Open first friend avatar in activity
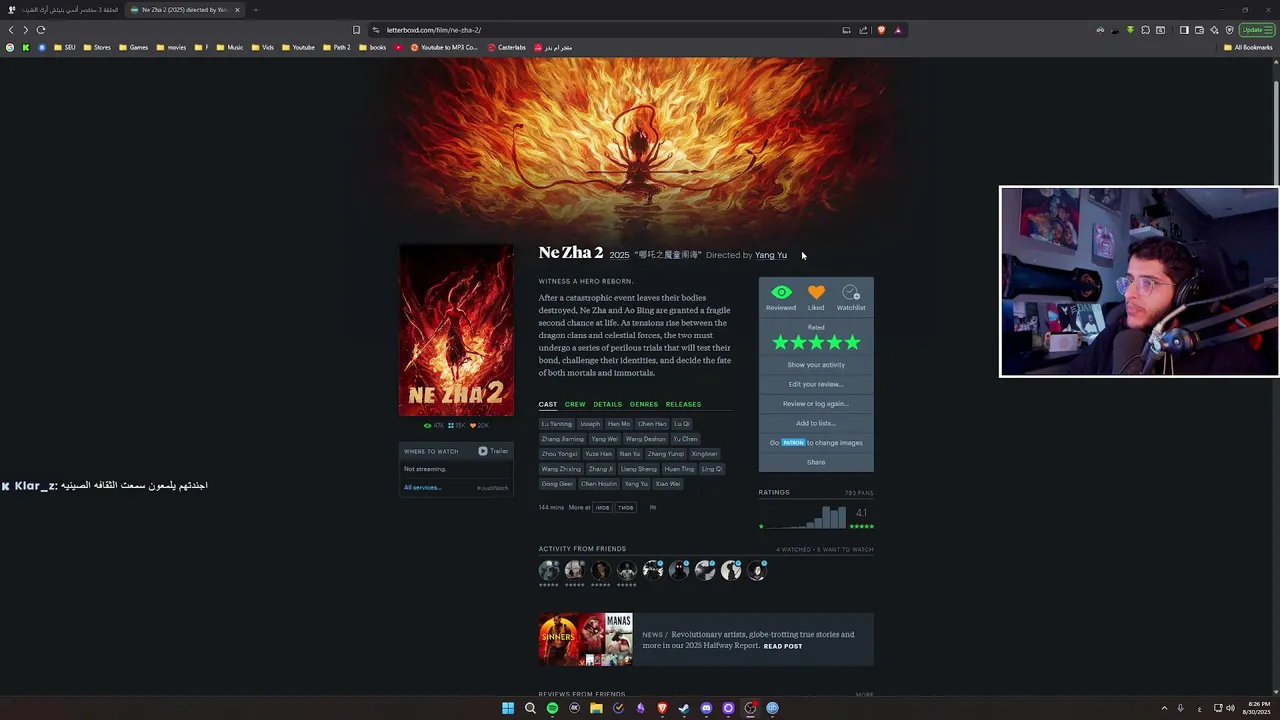The width and height of the screenshot is (1280, 720). [549, 570]
